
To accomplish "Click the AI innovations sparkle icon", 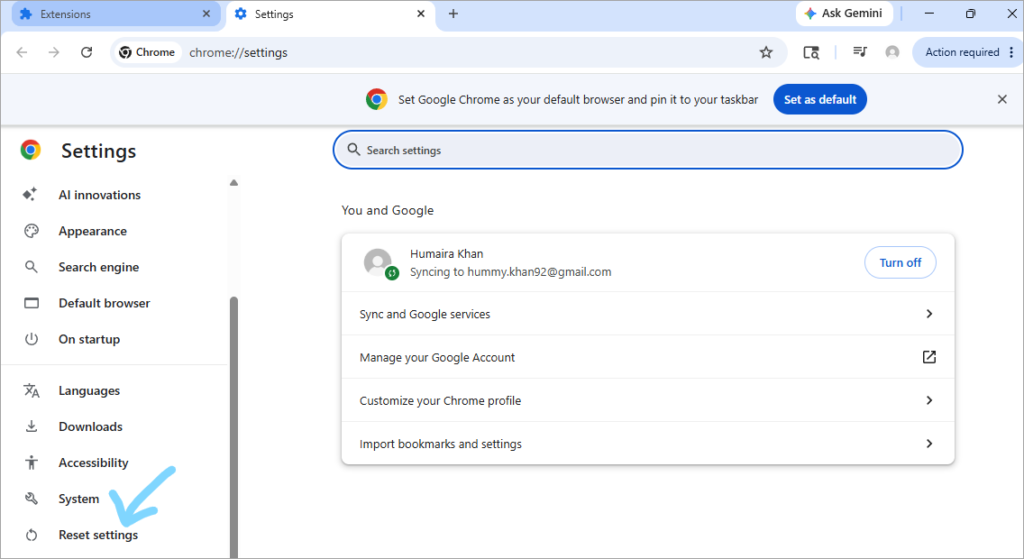I will (x=30, y=194).
